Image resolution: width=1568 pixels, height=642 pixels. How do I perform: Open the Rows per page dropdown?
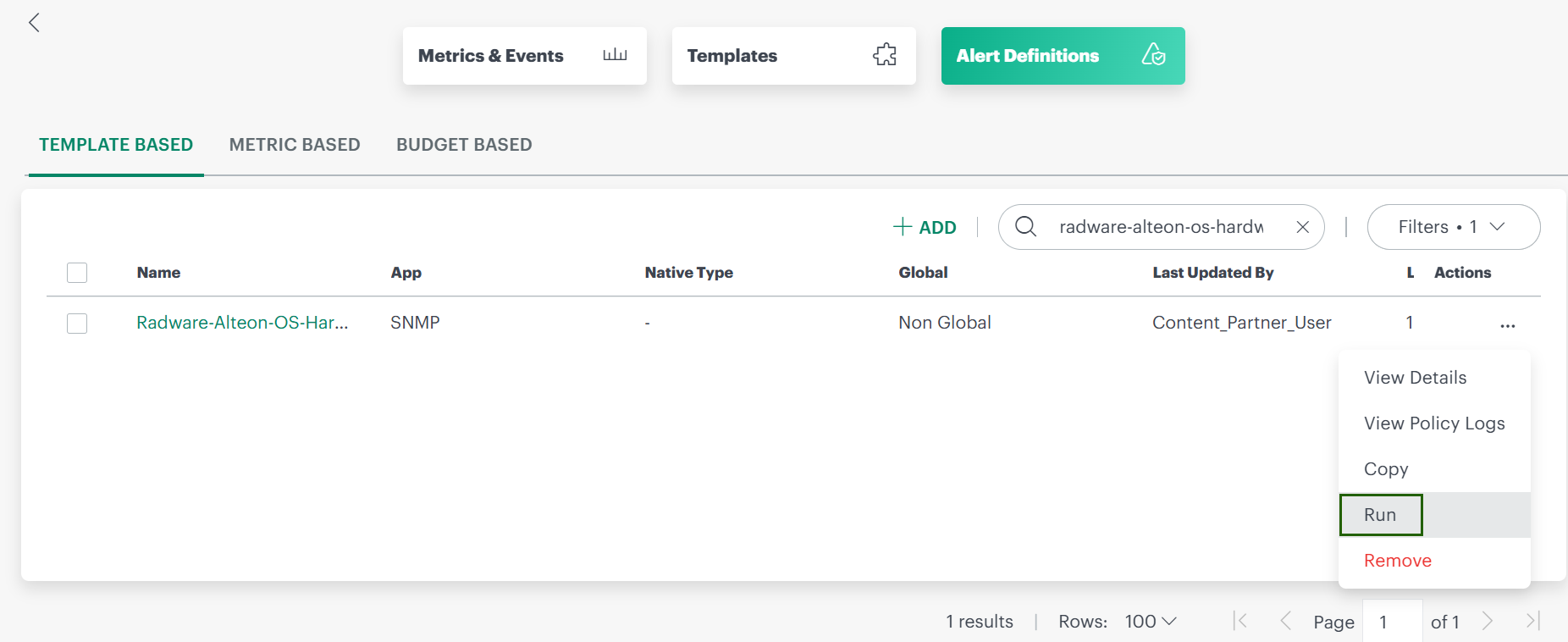click(x=1151, y=622)
